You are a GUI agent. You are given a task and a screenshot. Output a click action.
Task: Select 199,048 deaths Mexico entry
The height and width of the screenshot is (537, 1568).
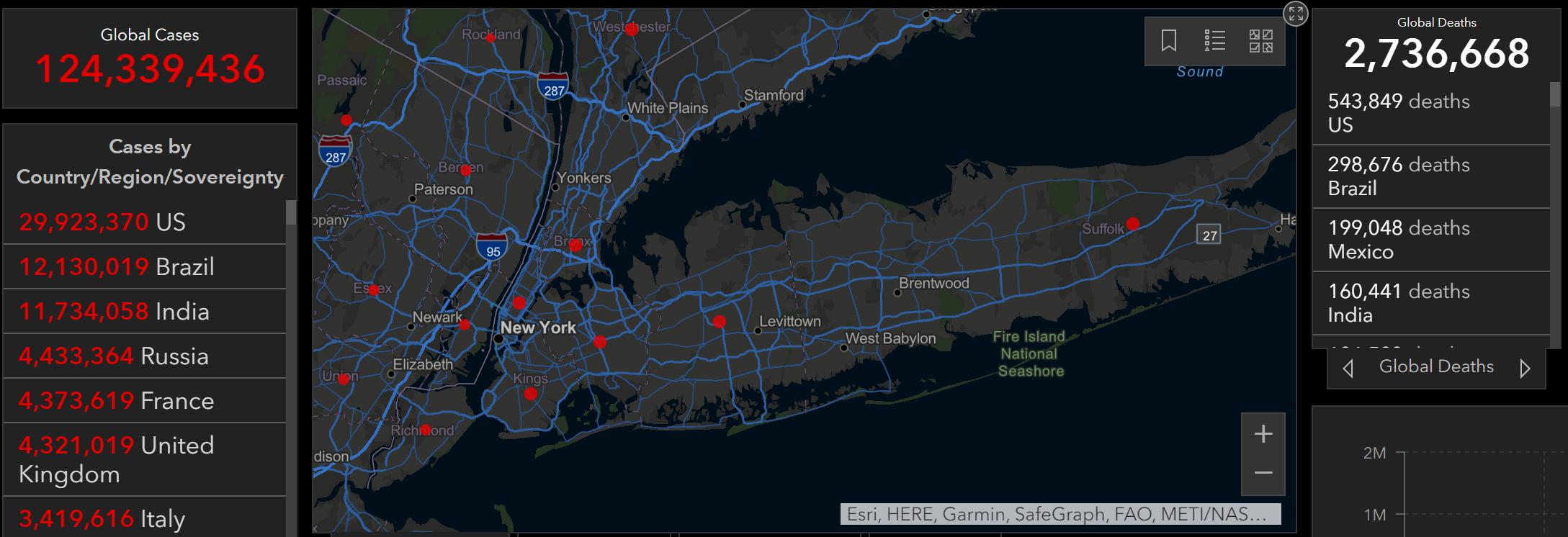pos(1431,240)
